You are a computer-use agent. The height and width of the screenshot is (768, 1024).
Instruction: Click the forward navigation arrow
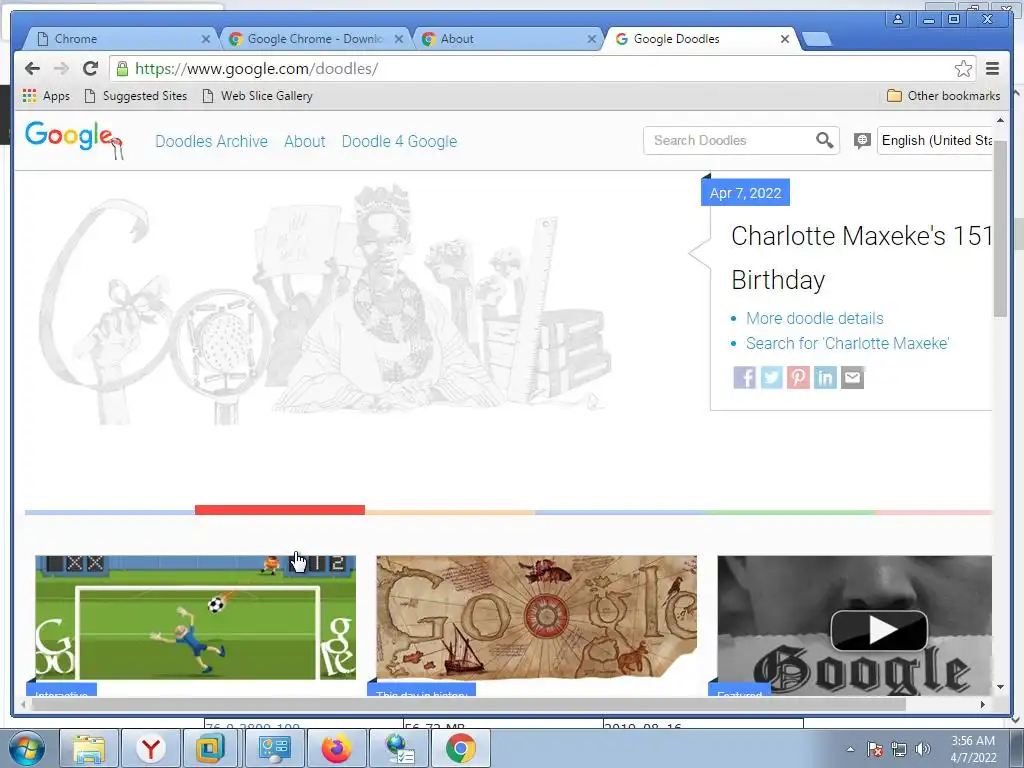coord(61,69)
